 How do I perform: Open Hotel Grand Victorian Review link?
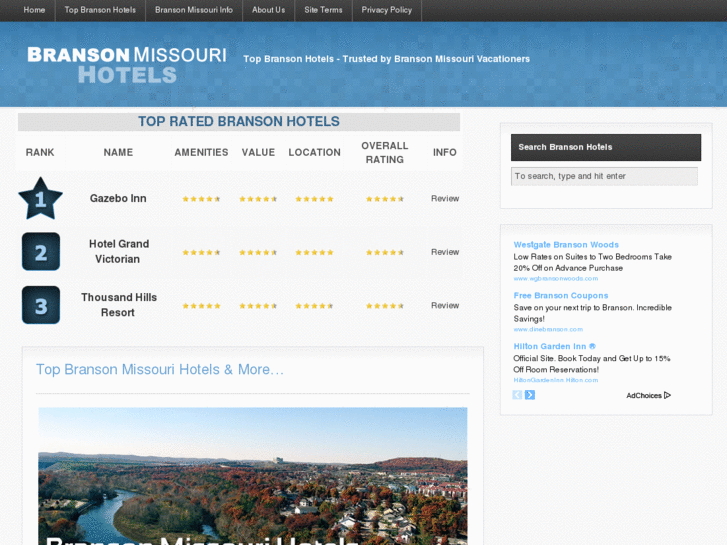tap(445, 252)
